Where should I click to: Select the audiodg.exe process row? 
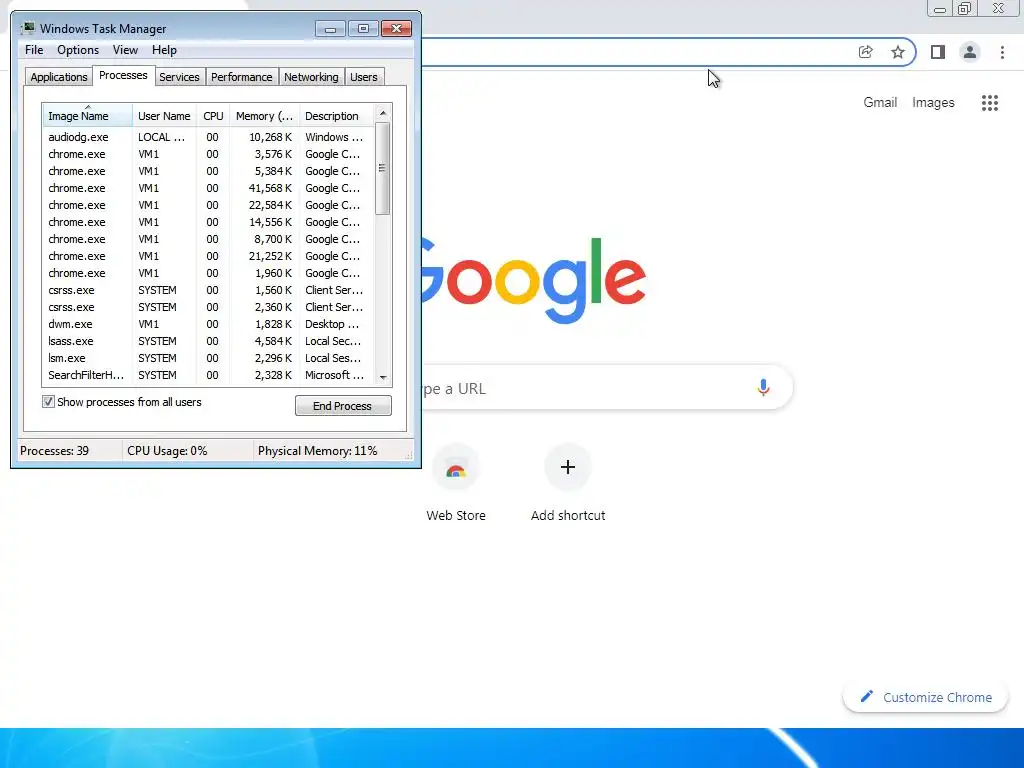coord(208,137)
